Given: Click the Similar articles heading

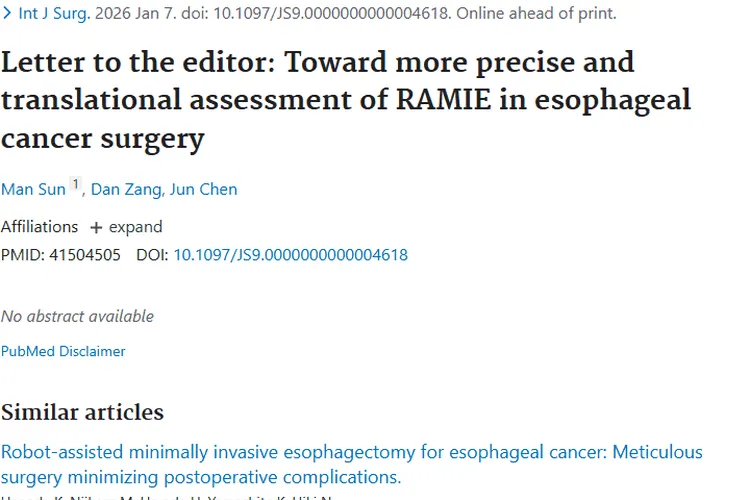Looking at the screenshot, I should coord(82,412).
